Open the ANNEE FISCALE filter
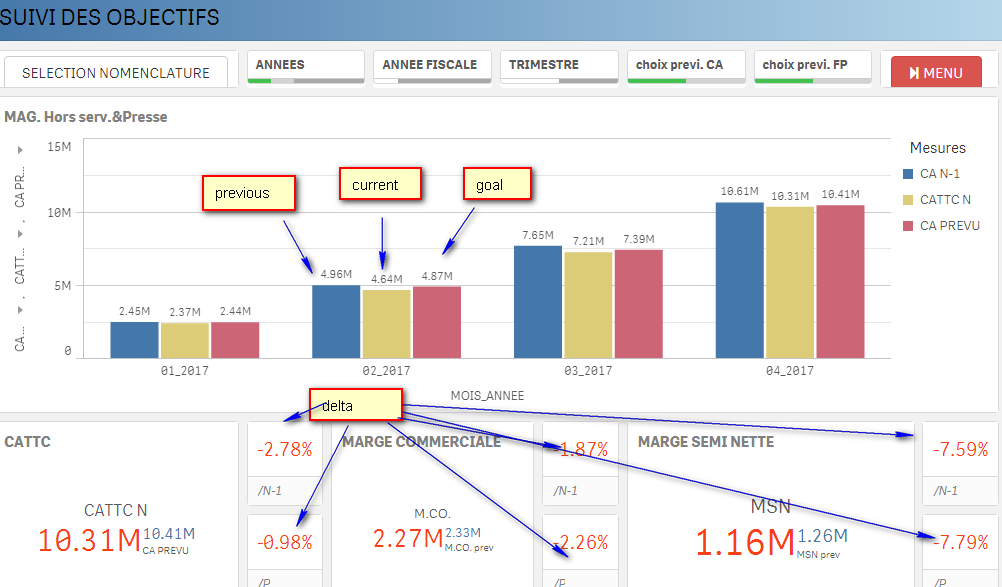 tap(432, 66)
